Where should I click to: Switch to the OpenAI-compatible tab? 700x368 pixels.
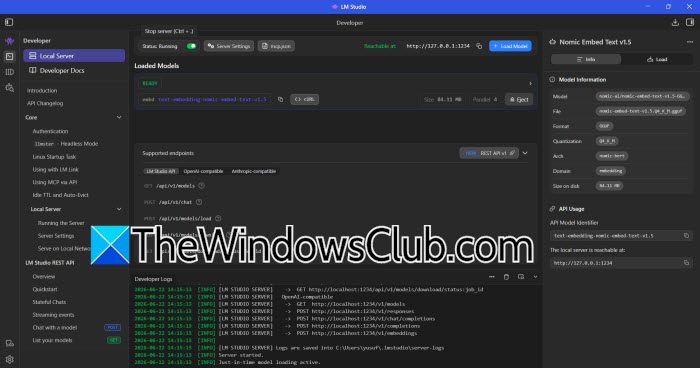click(203, 171)
